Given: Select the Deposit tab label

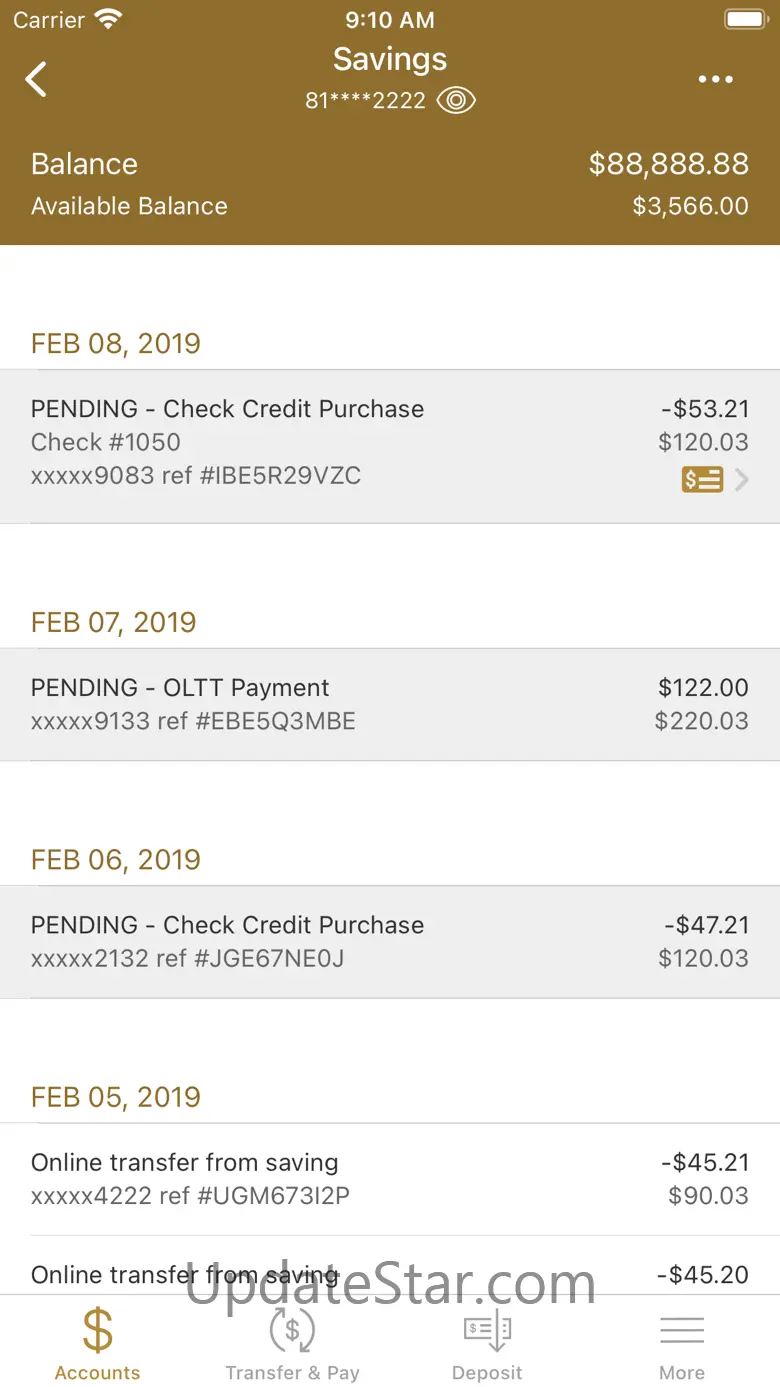Looking at the screenshot, I should [487, 1373].
